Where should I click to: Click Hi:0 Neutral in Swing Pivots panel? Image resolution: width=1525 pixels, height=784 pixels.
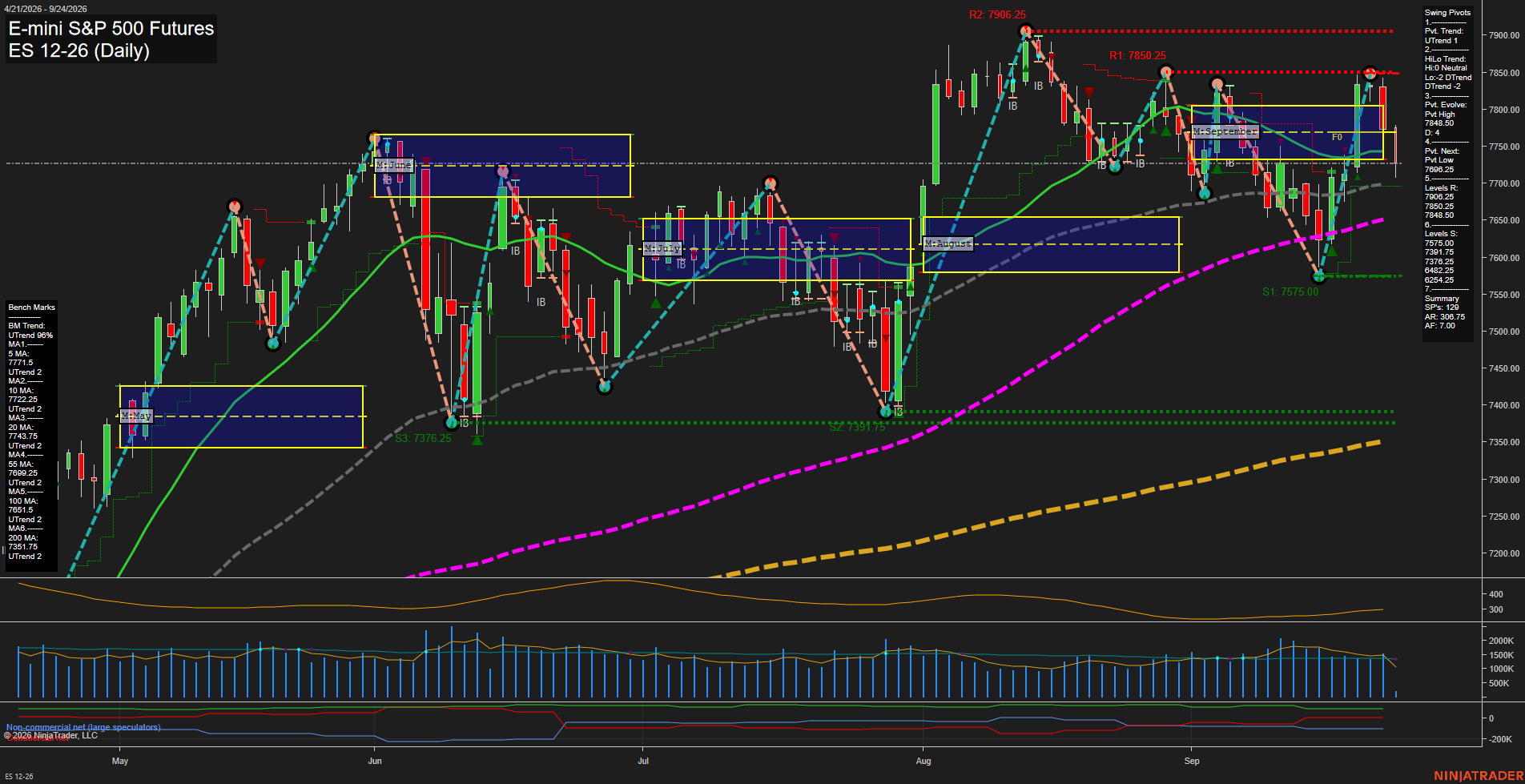coord(1446,68)
